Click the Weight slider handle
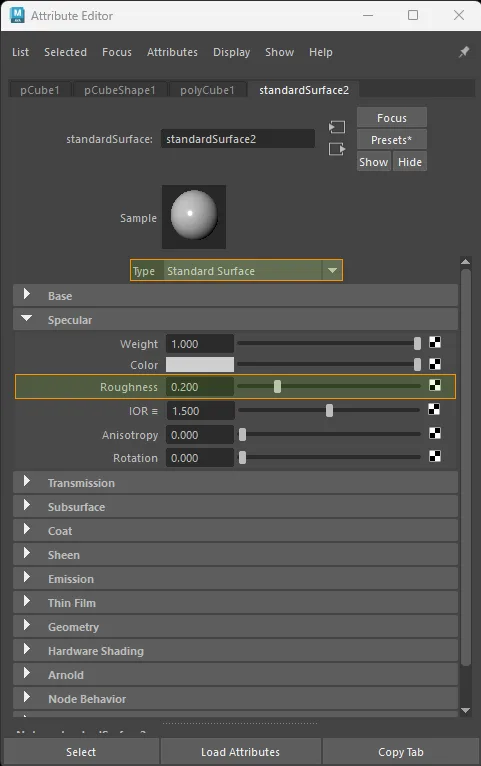Screen dimensions: 481x766 [417, 343]
